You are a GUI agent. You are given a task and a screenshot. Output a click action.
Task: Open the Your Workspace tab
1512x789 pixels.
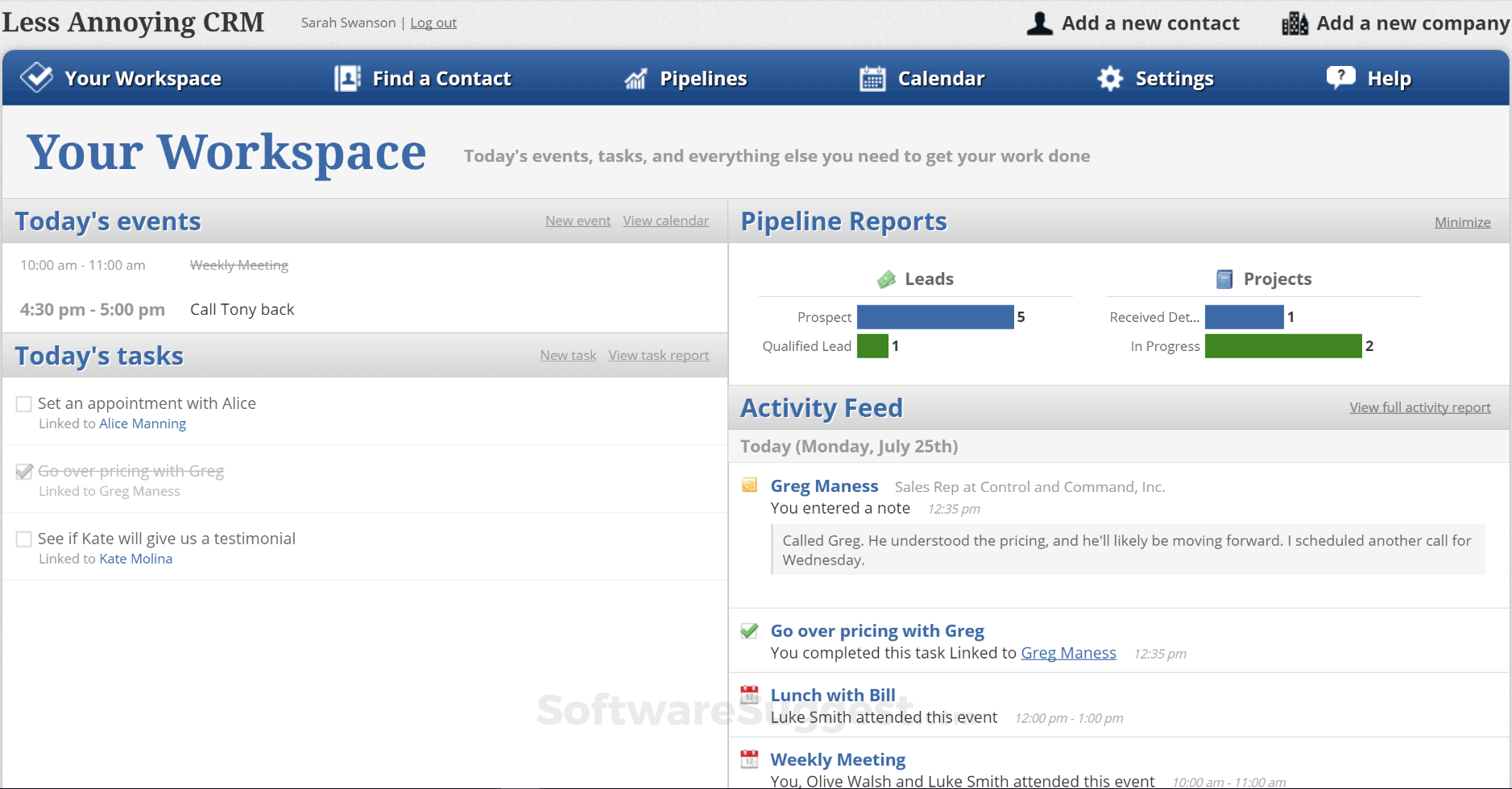[x=122, y=78]
